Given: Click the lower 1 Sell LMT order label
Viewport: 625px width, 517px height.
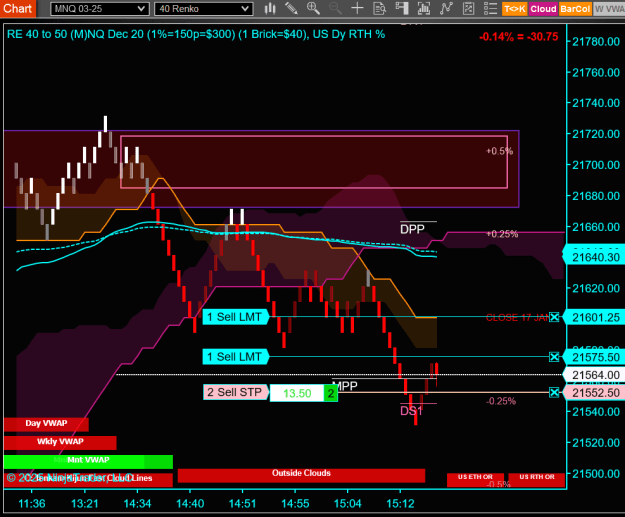Looking at the screenshot, I should pyautogui.click(x=236, y=357).
